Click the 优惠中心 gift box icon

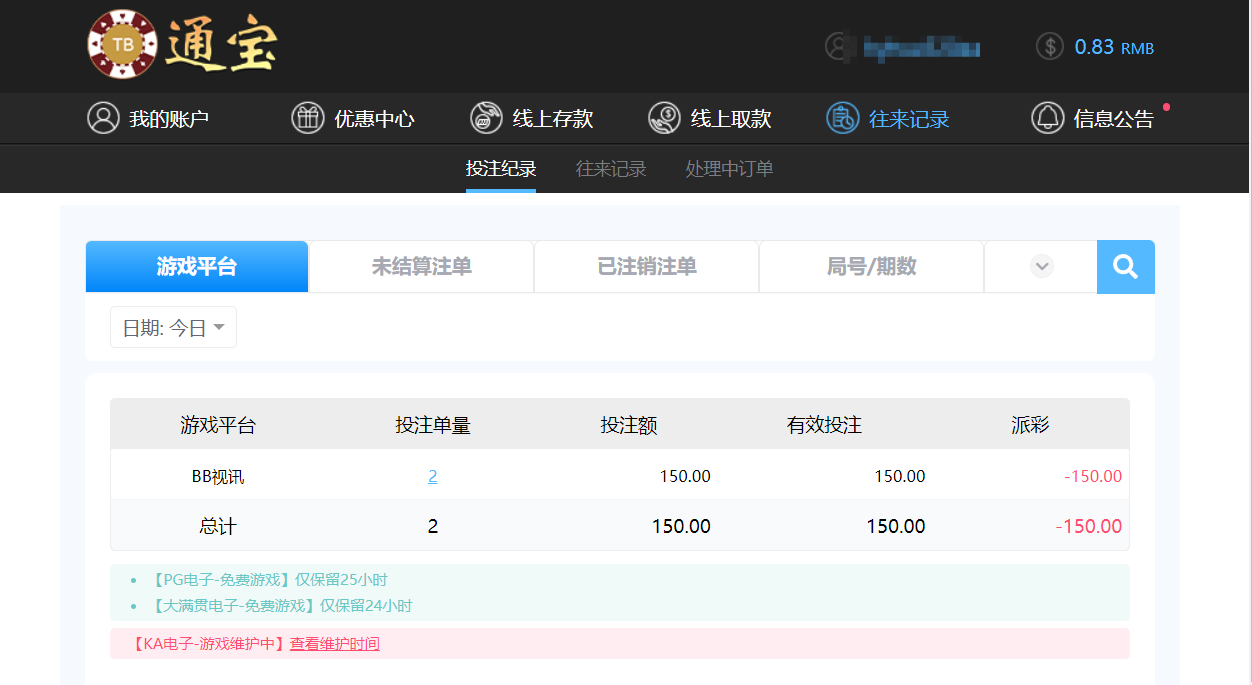(307, 117)
